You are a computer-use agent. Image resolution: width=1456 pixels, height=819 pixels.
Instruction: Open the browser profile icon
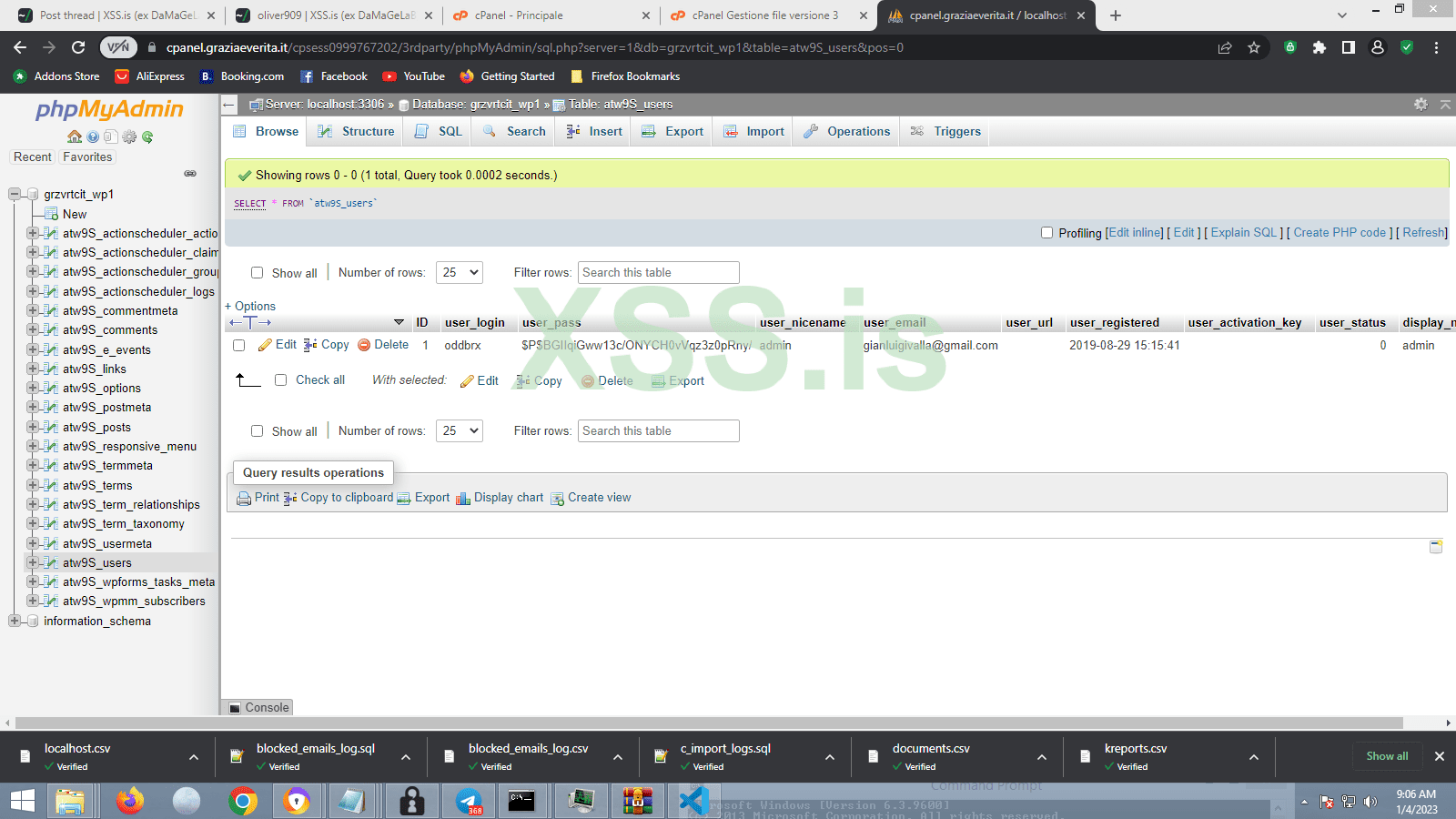pos(1378,47)
